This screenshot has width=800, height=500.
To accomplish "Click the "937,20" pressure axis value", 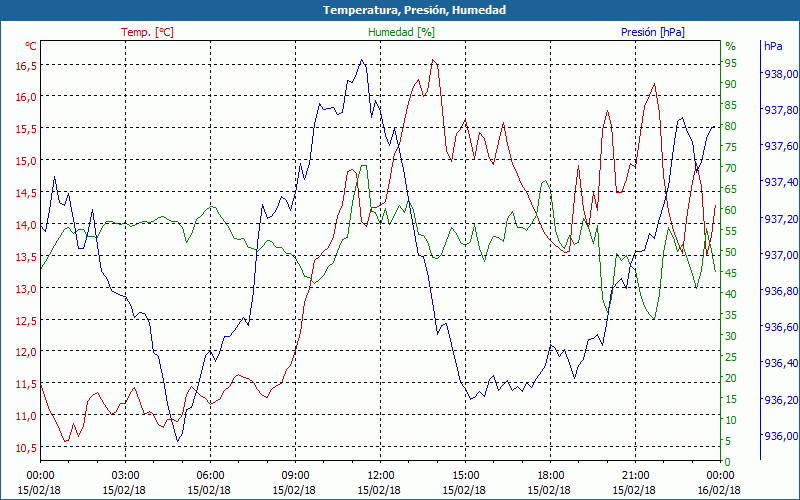I will tap(781, 219).
